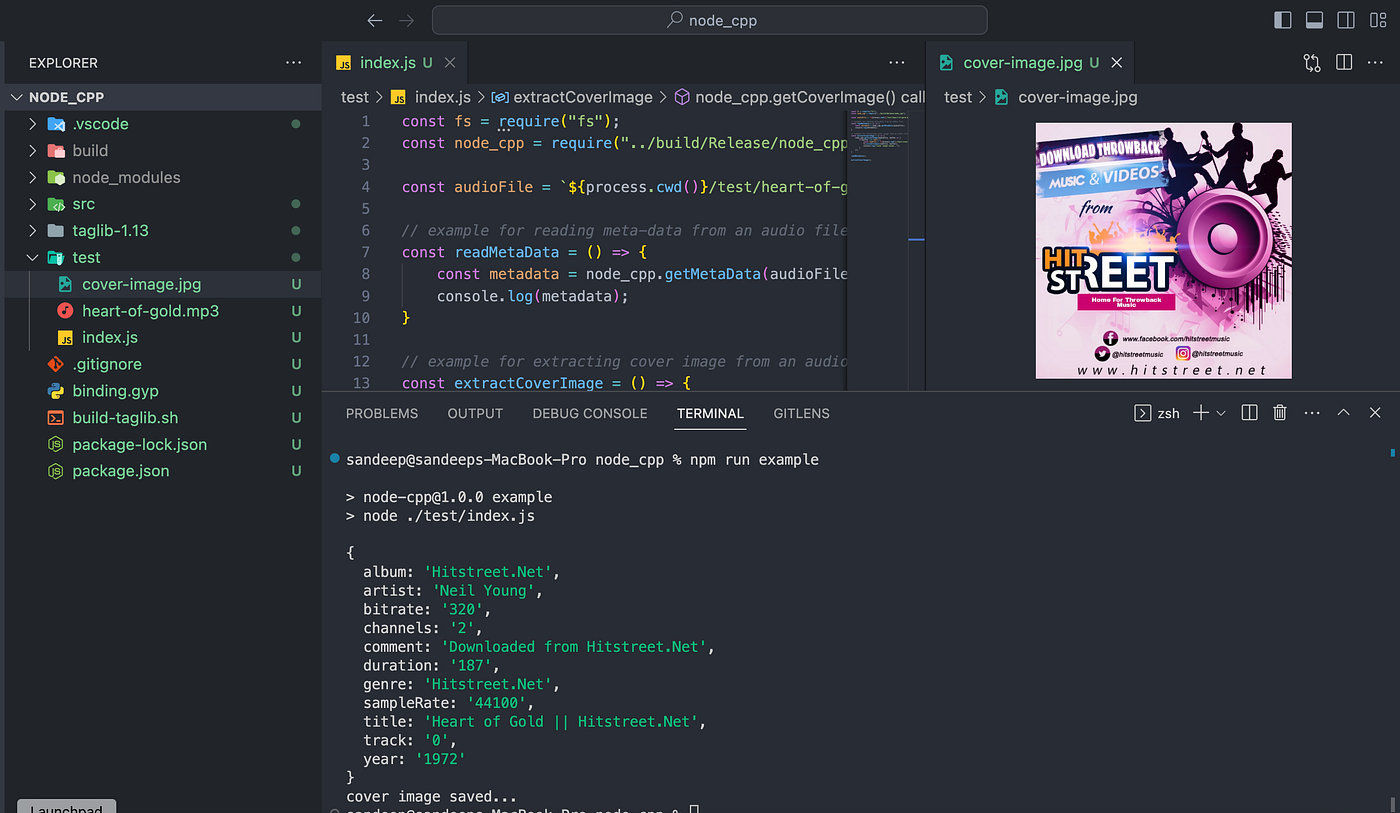The height and width of the screenshot is (813, 1400).
Task: Switch to the PROBLEMS tab
Action: pyautogui.click(x=381, y=413)
